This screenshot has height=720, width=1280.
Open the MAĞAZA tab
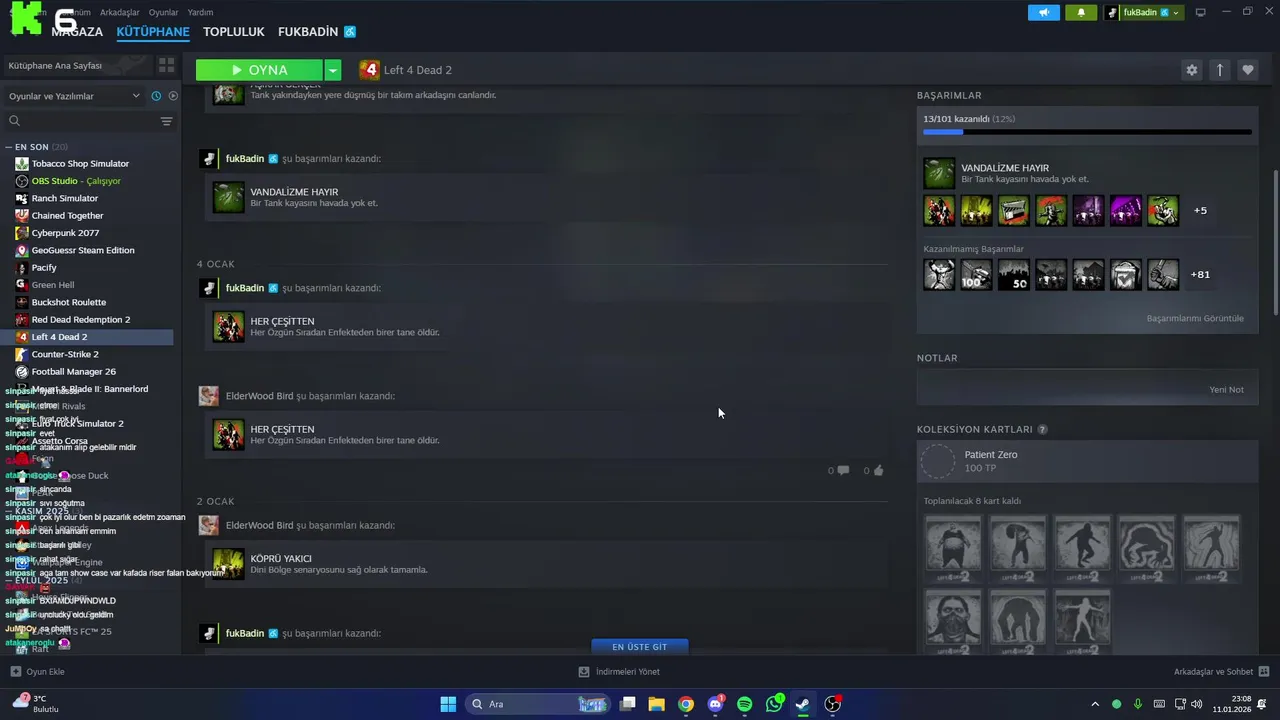[77, 32]
